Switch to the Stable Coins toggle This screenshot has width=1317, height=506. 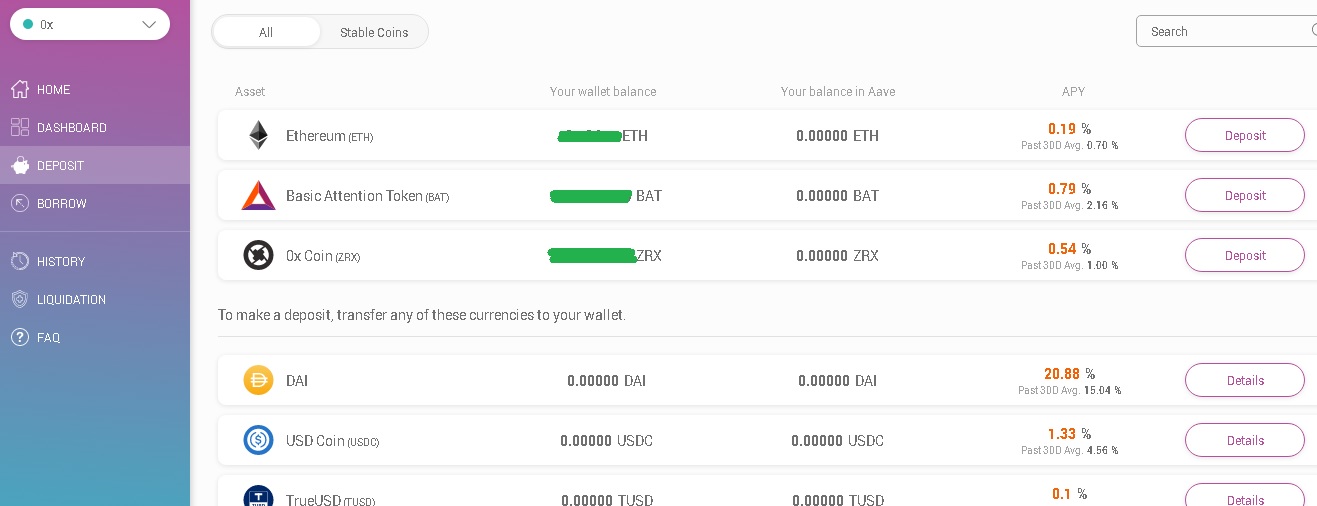coord(374,32)
